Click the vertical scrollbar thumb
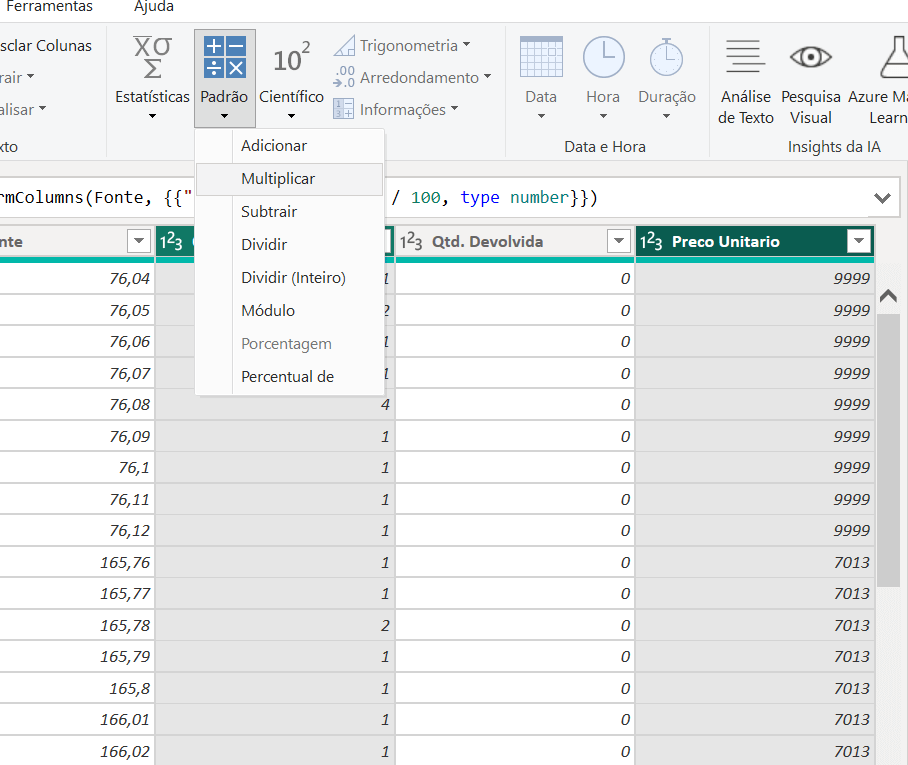Screen dimensions: 908x765 pyautogui.click(x=888, y=451)
